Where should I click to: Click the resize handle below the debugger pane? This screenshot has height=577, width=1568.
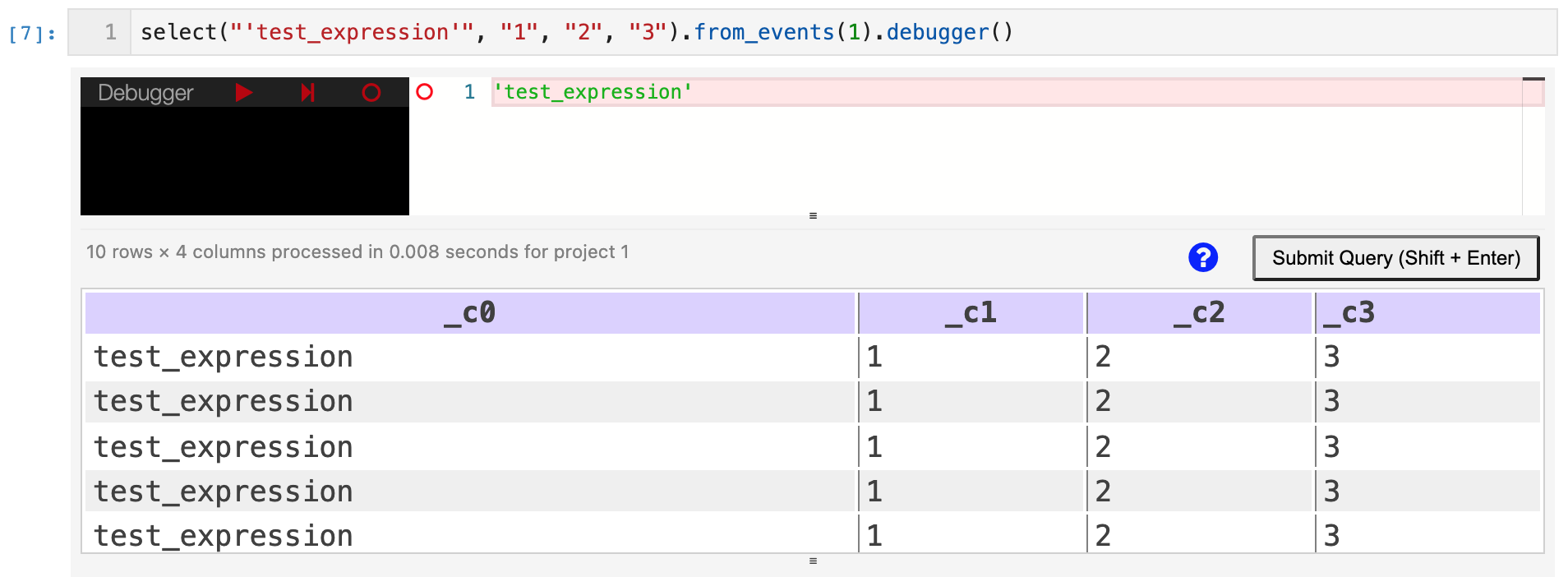(813, 216)
